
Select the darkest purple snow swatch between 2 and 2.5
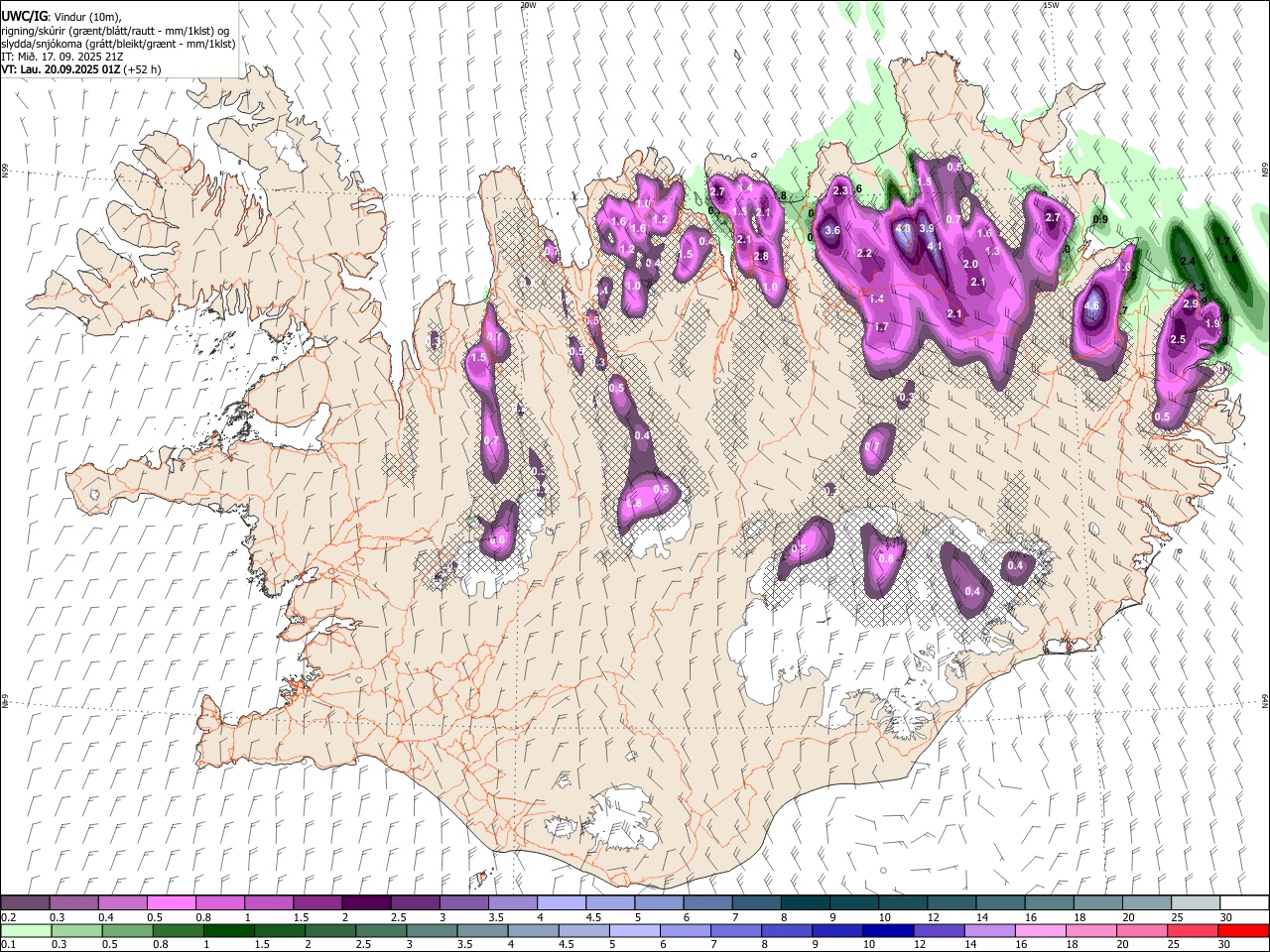tap(366, 903)
